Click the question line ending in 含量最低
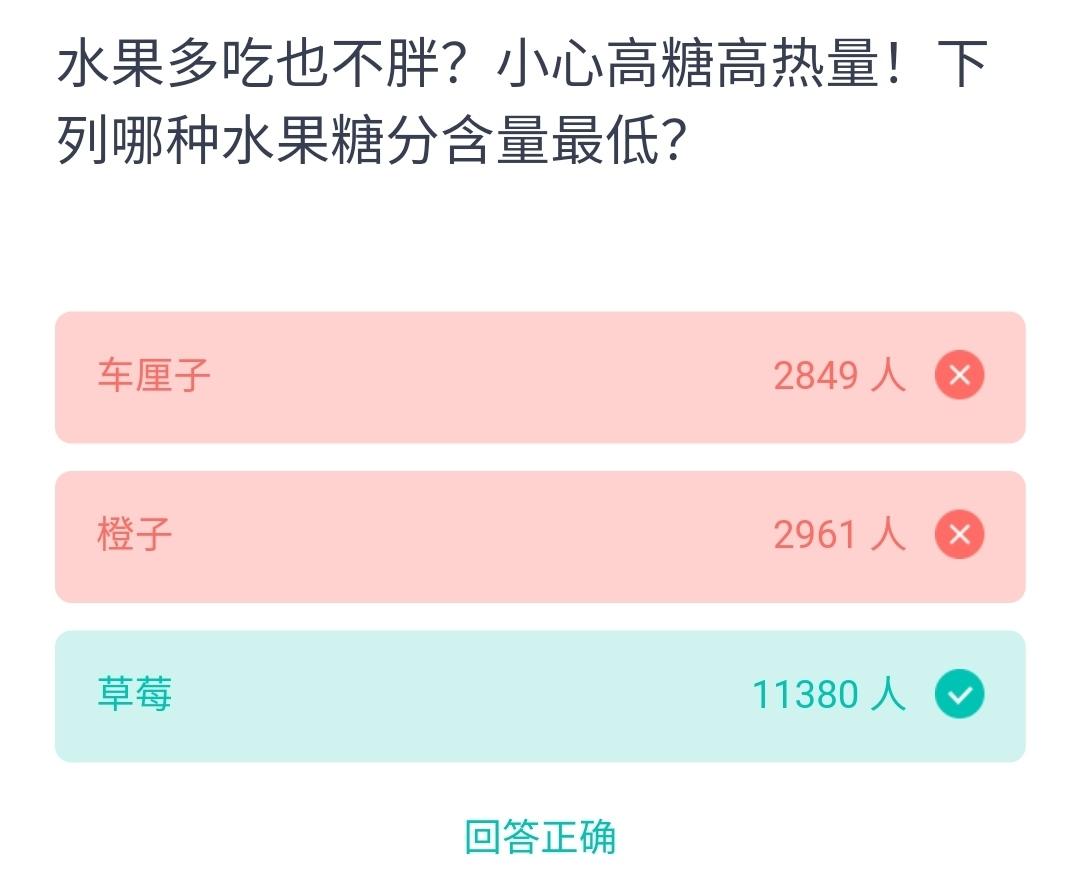1080x884 pixels. 370,143
